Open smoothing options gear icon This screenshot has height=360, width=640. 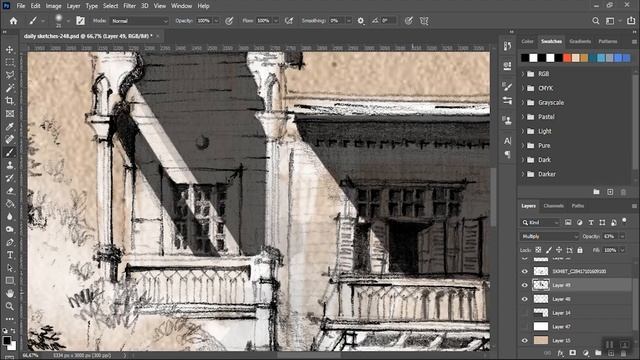361,21
